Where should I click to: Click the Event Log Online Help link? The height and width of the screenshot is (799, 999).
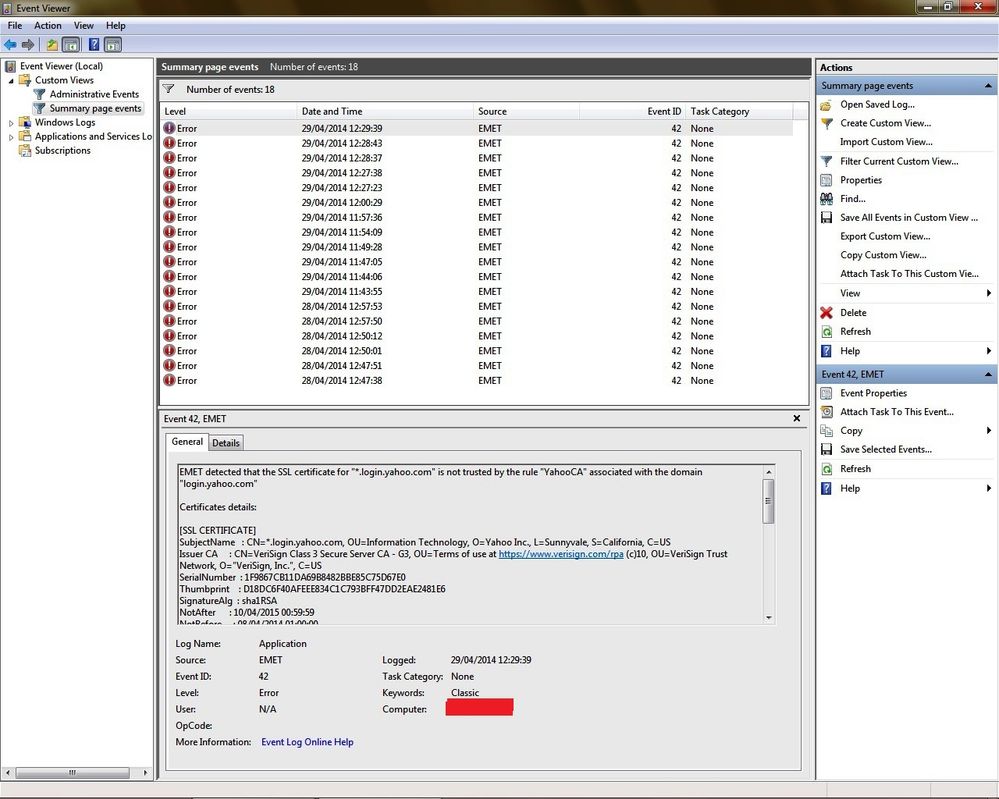[307, 742]
